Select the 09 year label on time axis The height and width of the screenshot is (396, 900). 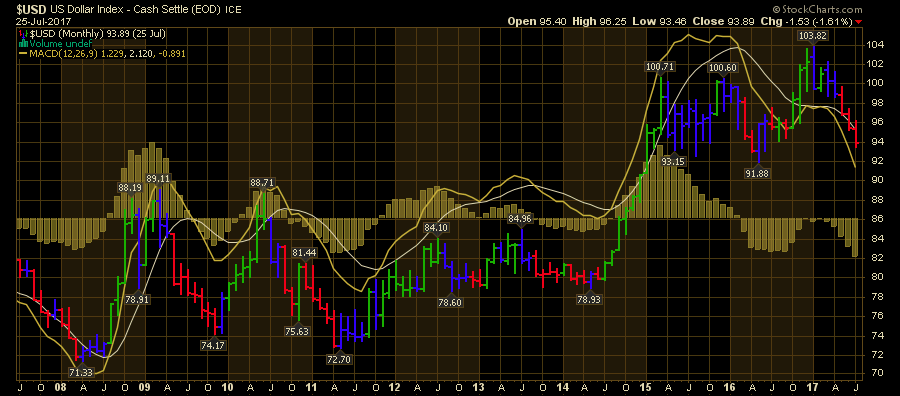pos(146,388)
